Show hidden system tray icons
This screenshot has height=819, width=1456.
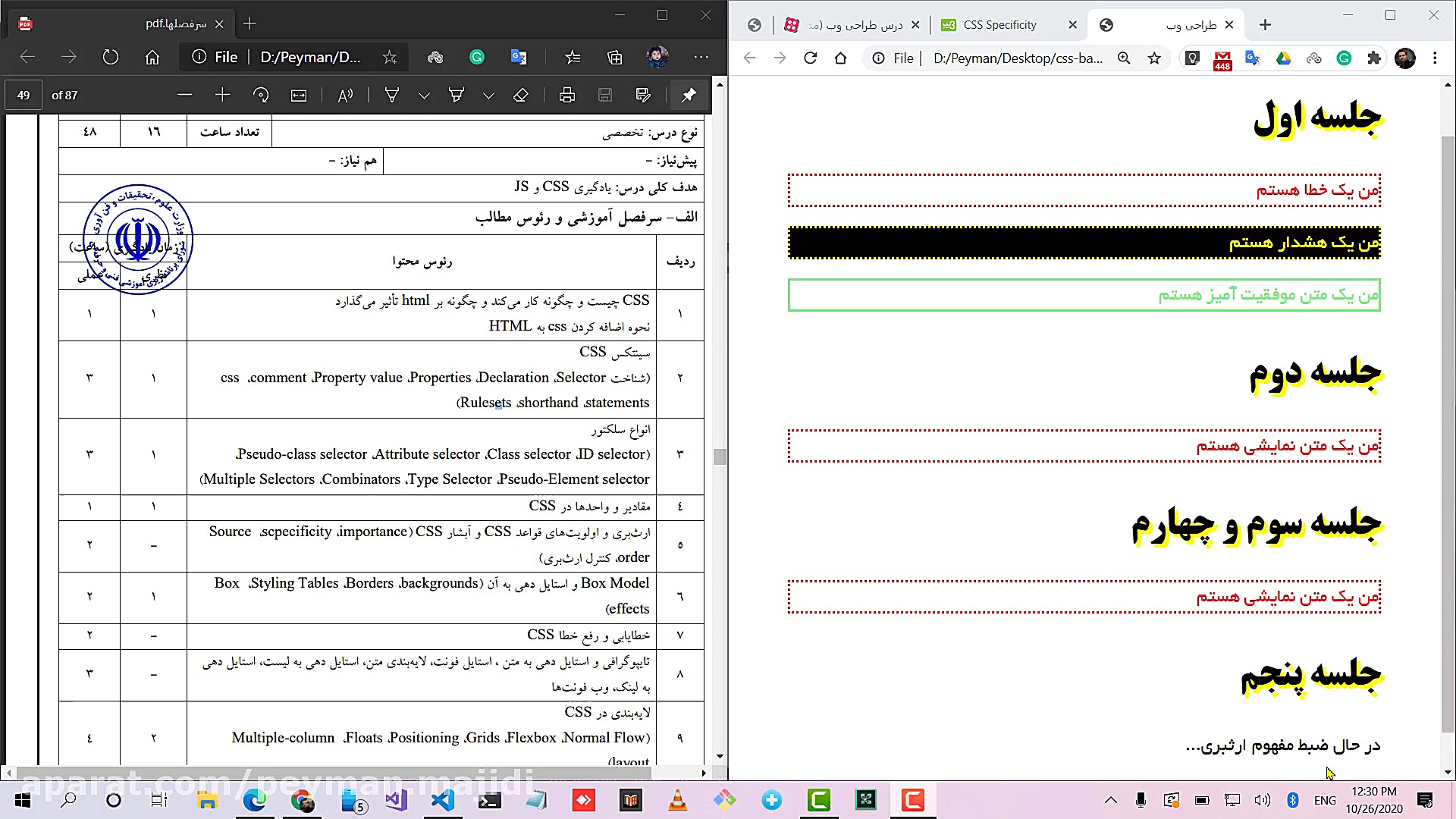(1110, 800)
